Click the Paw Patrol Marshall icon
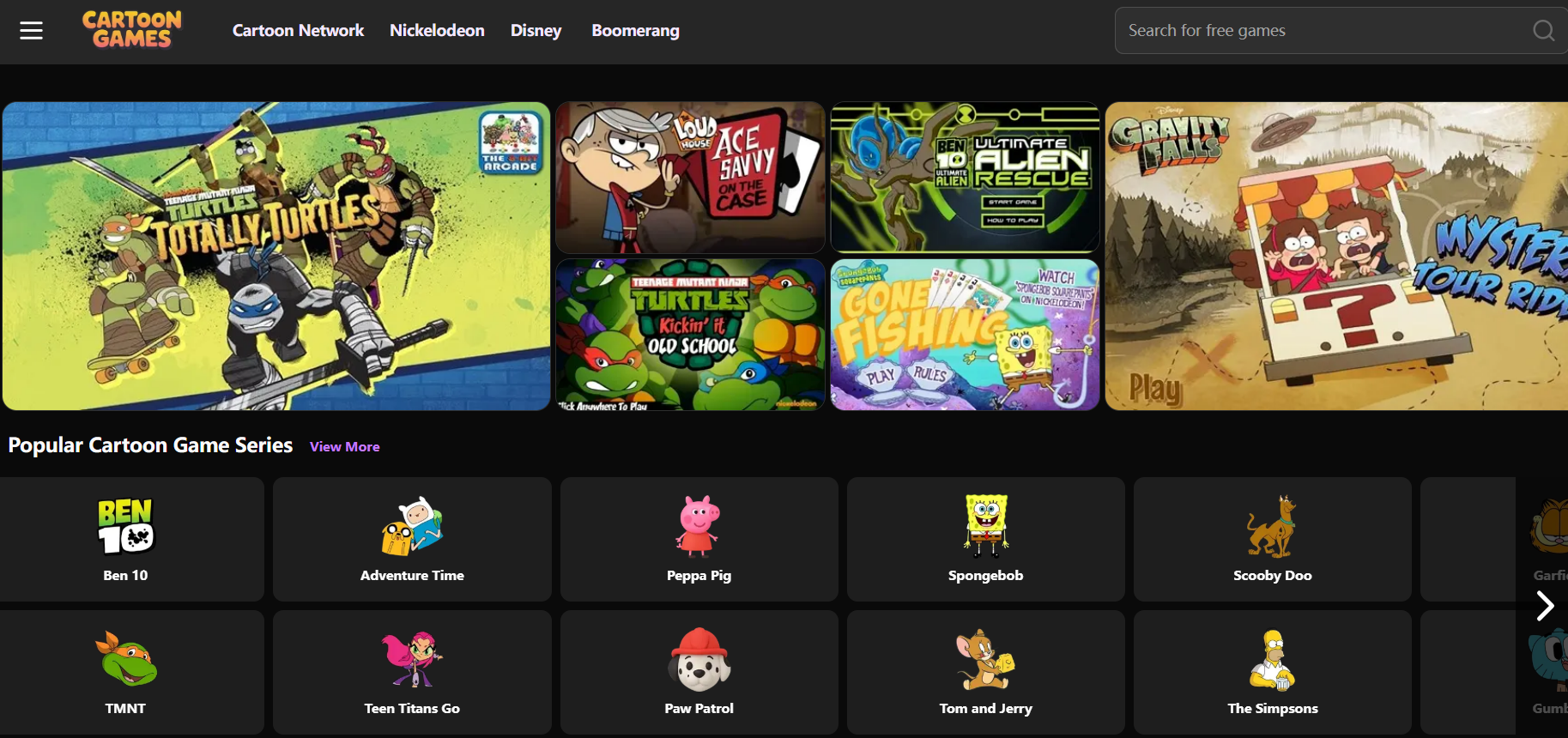This screenshot has width=1568, height=738. click(699, 659)
